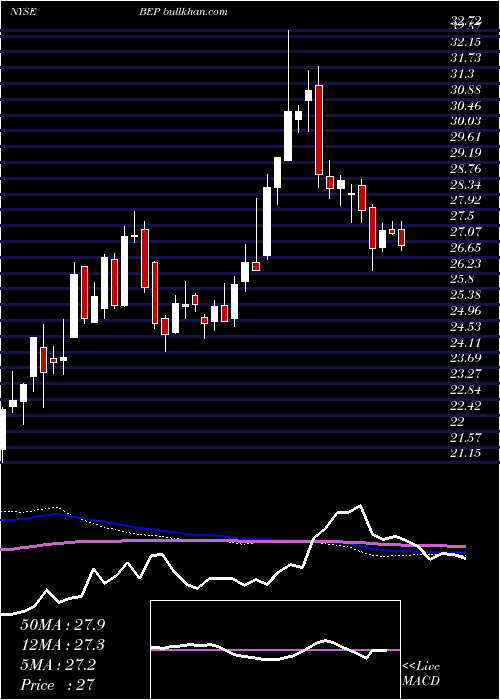The width and height of the screenshot is (500, 700).
Task: Click the 32.15 price axis label
Action: click(466, 42)
